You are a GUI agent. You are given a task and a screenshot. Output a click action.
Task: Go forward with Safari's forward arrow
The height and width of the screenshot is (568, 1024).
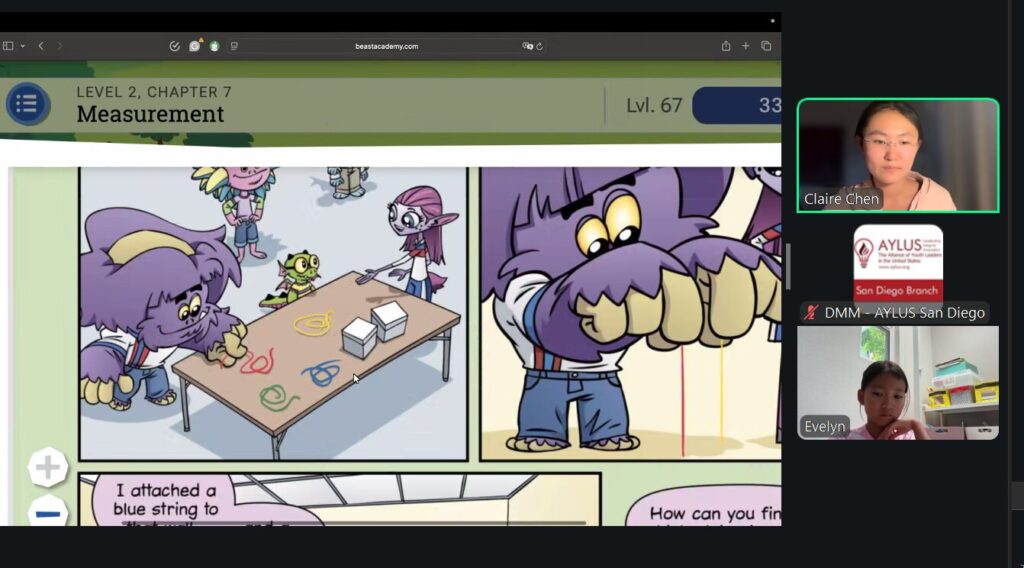(60, 46)
